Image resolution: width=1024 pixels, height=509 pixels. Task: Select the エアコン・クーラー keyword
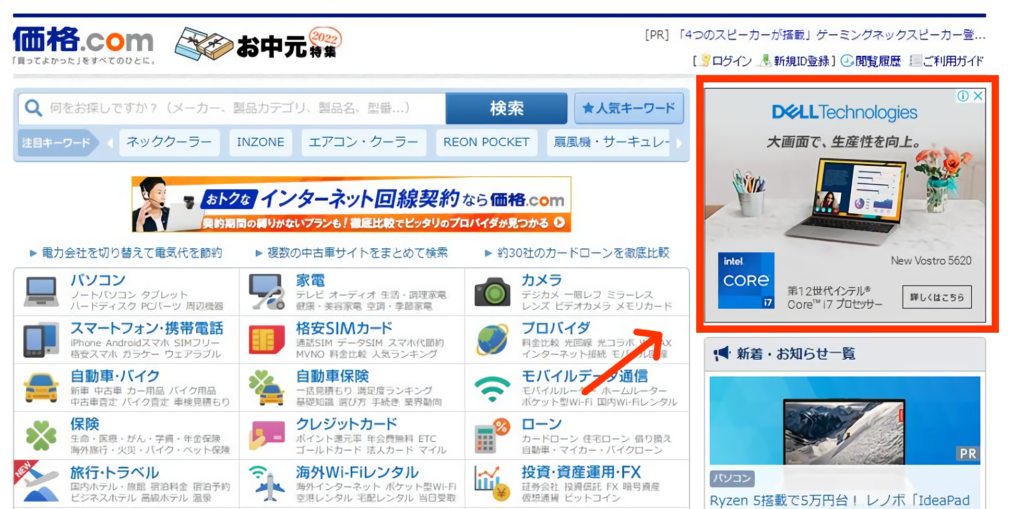pyautogui.click(x=364, y=142)
